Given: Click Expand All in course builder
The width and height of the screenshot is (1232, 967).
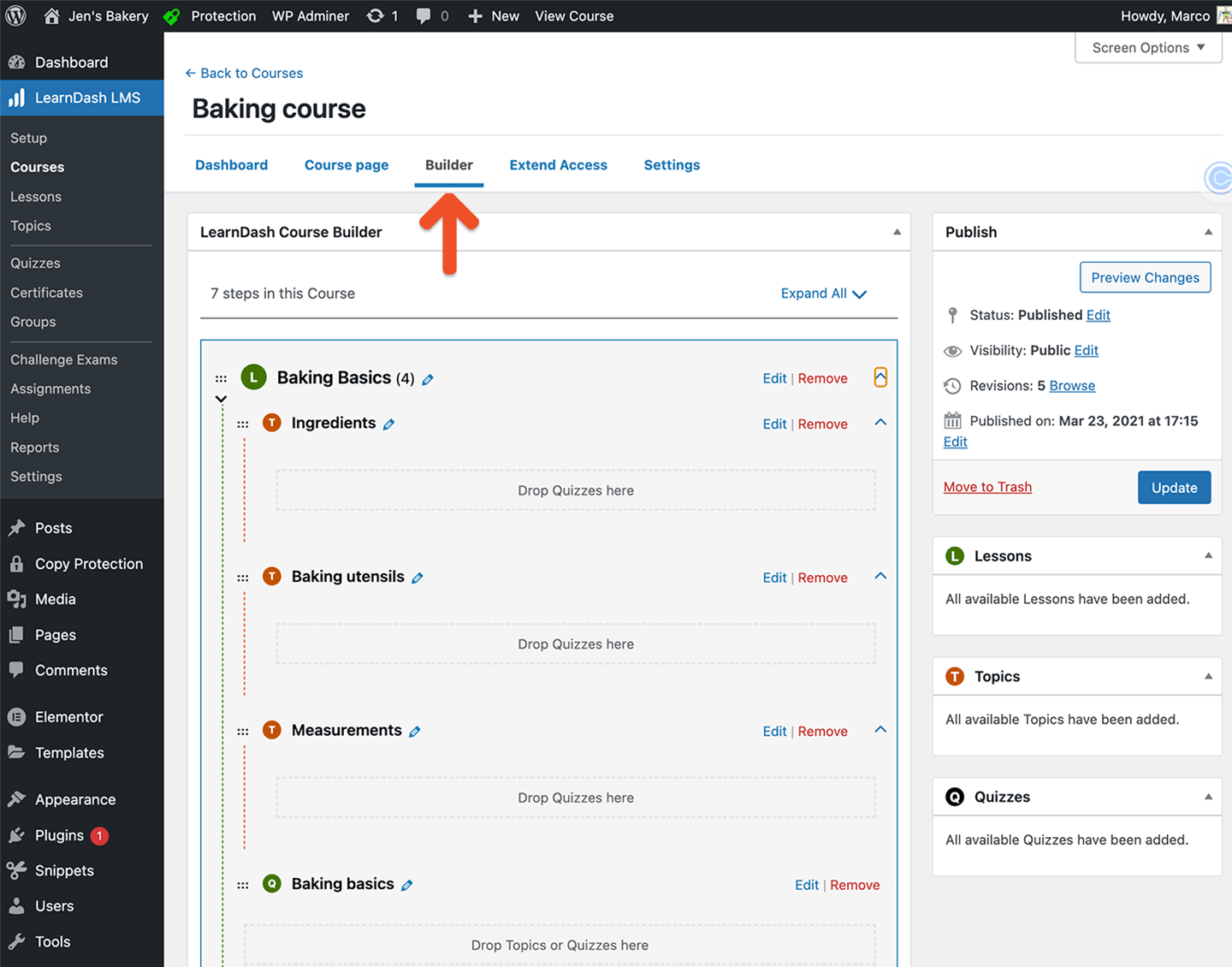Looking at the screenshot, I should (x=824, y=294).
